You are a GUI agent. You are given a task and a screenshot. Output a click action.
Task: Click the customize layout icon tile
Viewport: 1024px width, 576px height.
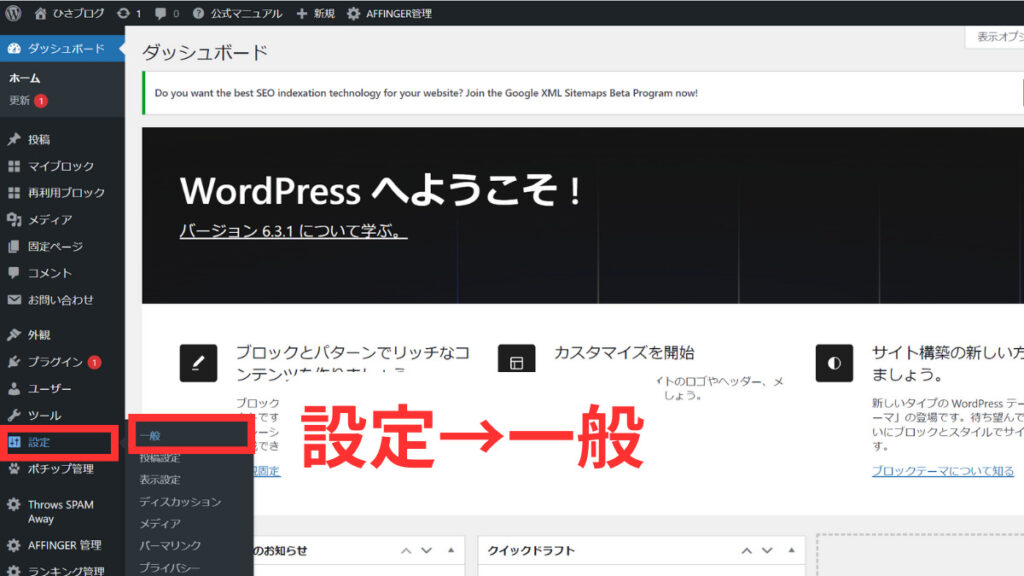click(517, 359)
